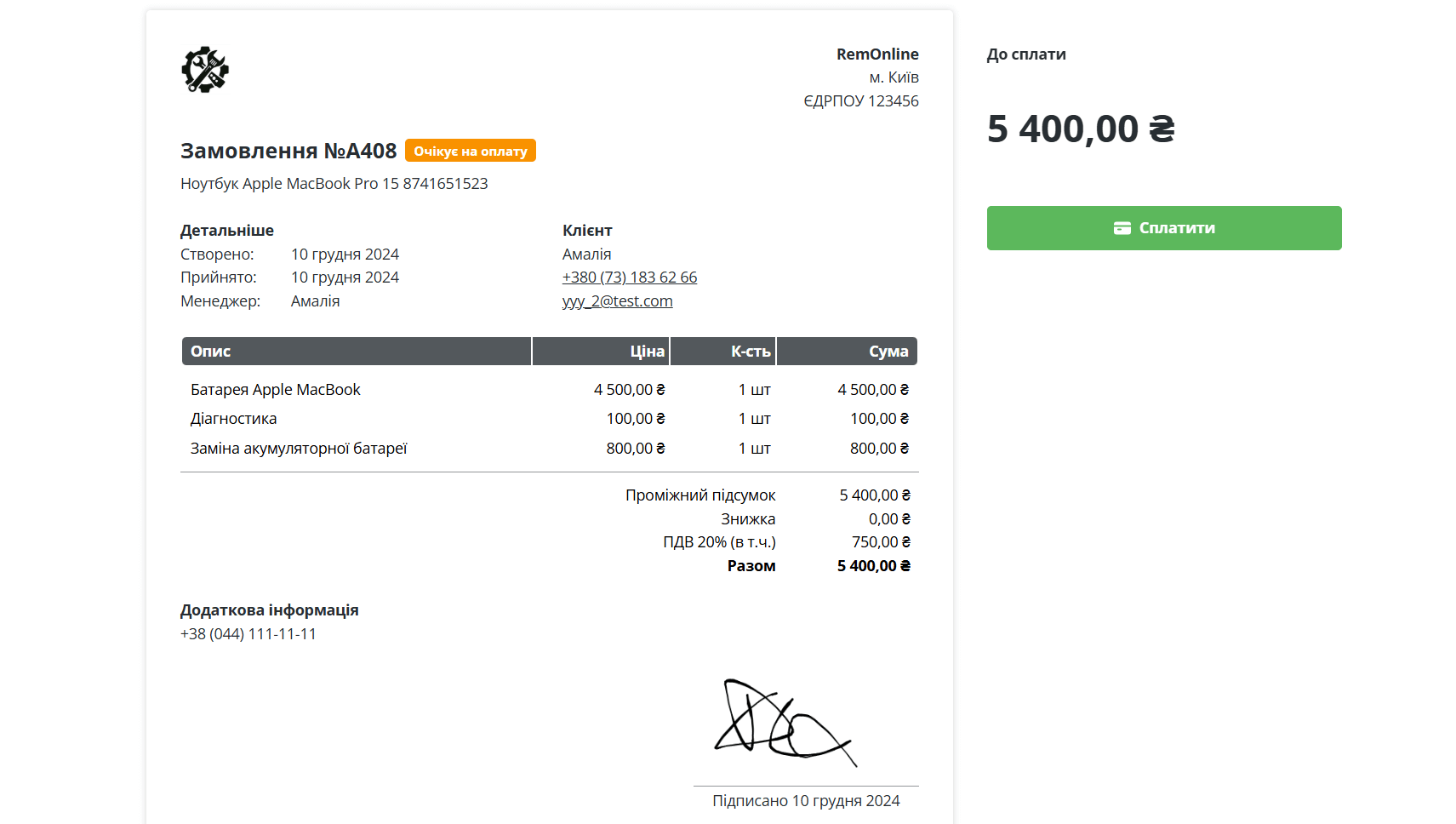The width and height of the screenshot is (1456, 824).
Task: Open the client phone link +380 (73) 183 62 66
Action: coord(630,278)
